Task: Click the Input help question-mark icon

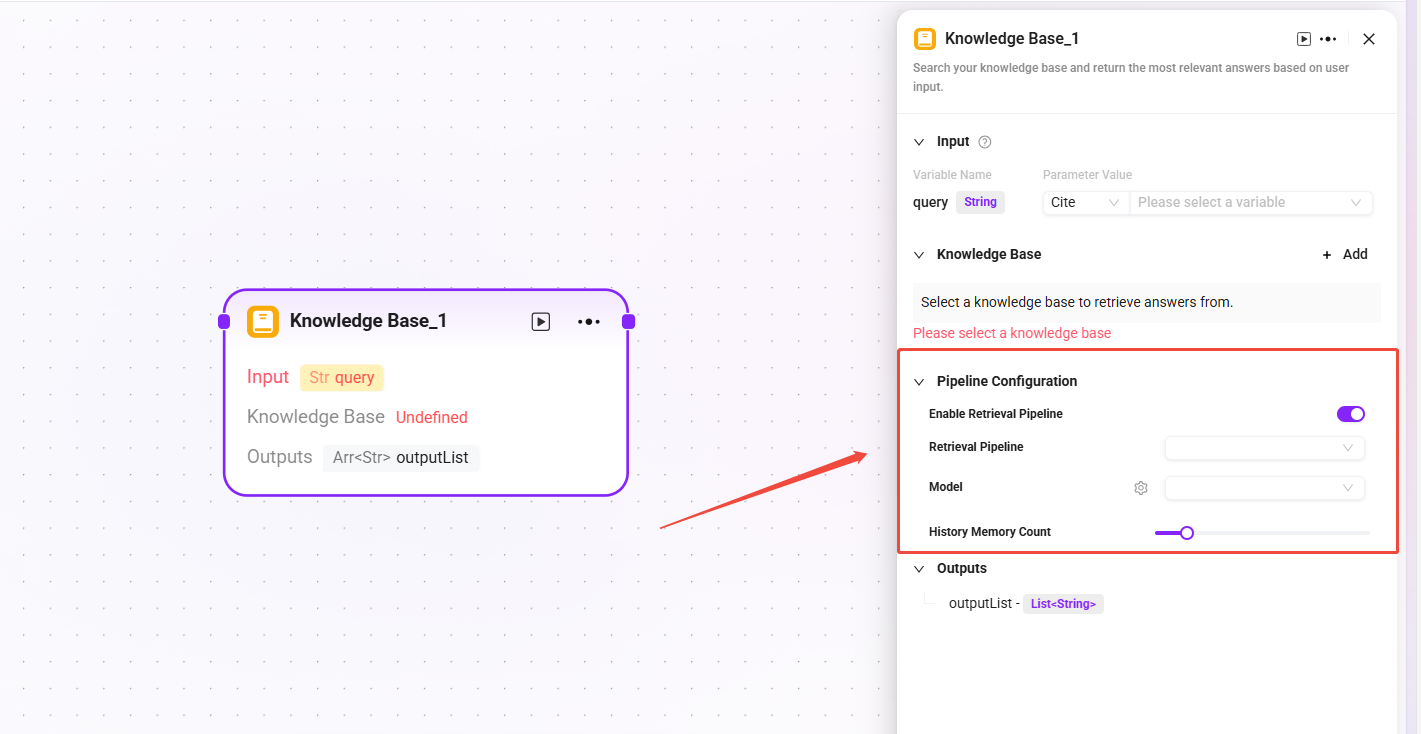Action: click(984, 142)
